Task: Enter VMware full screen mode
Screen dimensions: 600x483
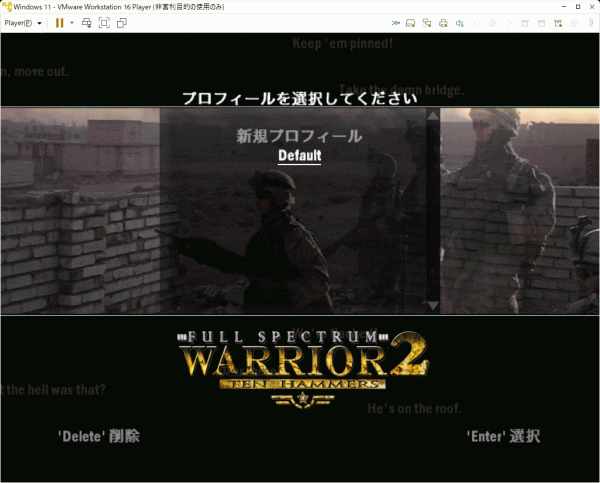Action: tap(104, 23)
